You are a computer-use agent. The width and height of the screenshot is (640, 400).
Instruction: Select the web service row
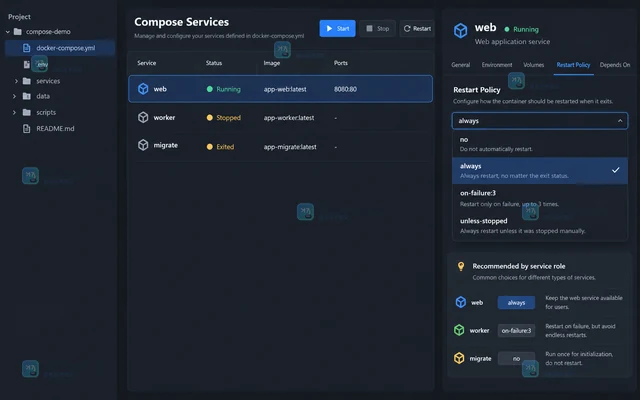[280, 89]
